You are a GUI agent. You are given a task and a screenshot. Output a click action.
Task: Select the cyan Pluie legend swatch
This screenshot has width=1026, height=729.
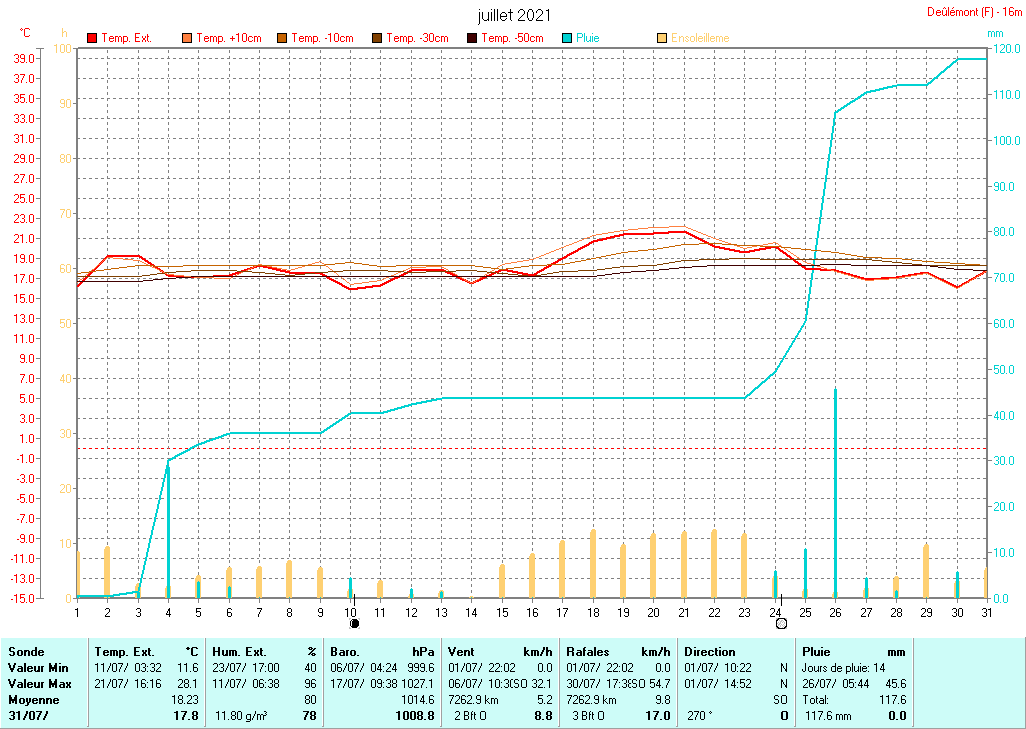568,38
